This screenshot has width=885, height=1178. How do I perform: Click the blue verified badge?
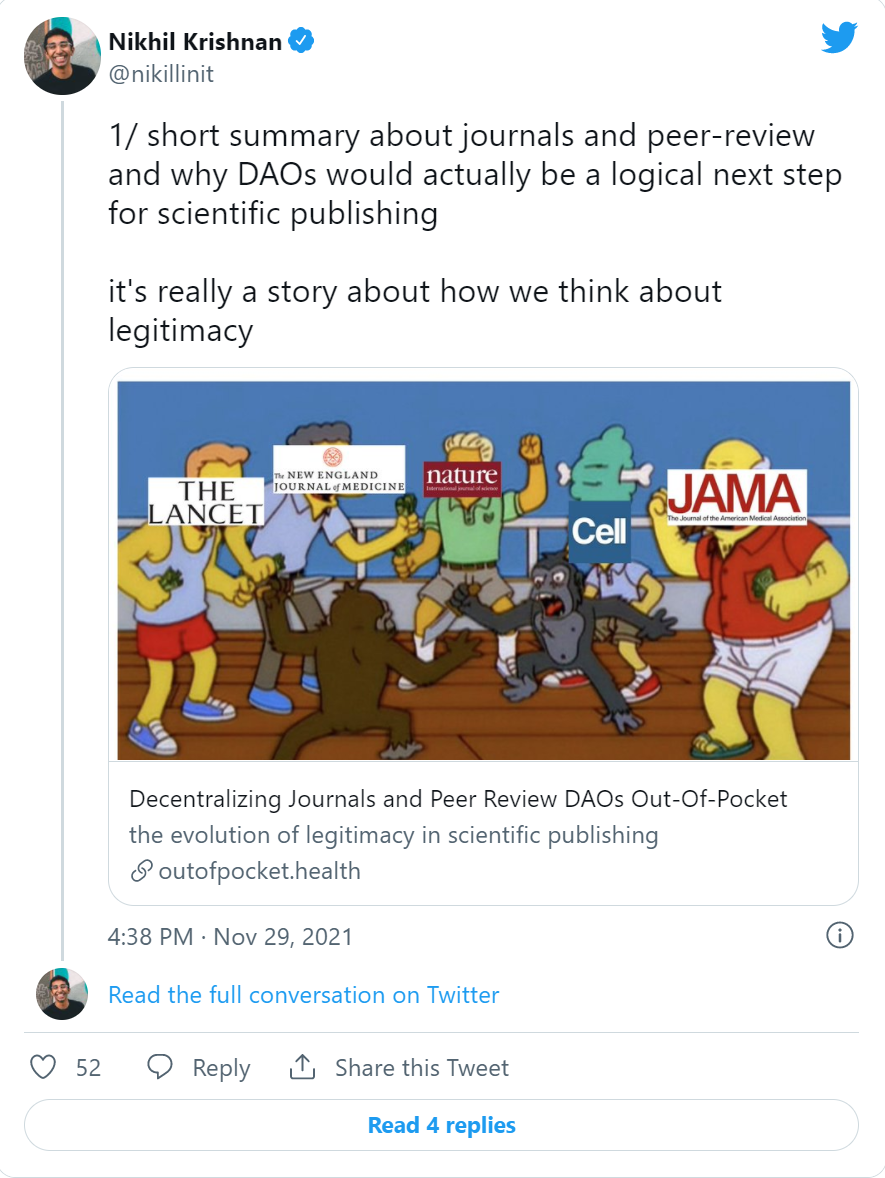(301, 41)
